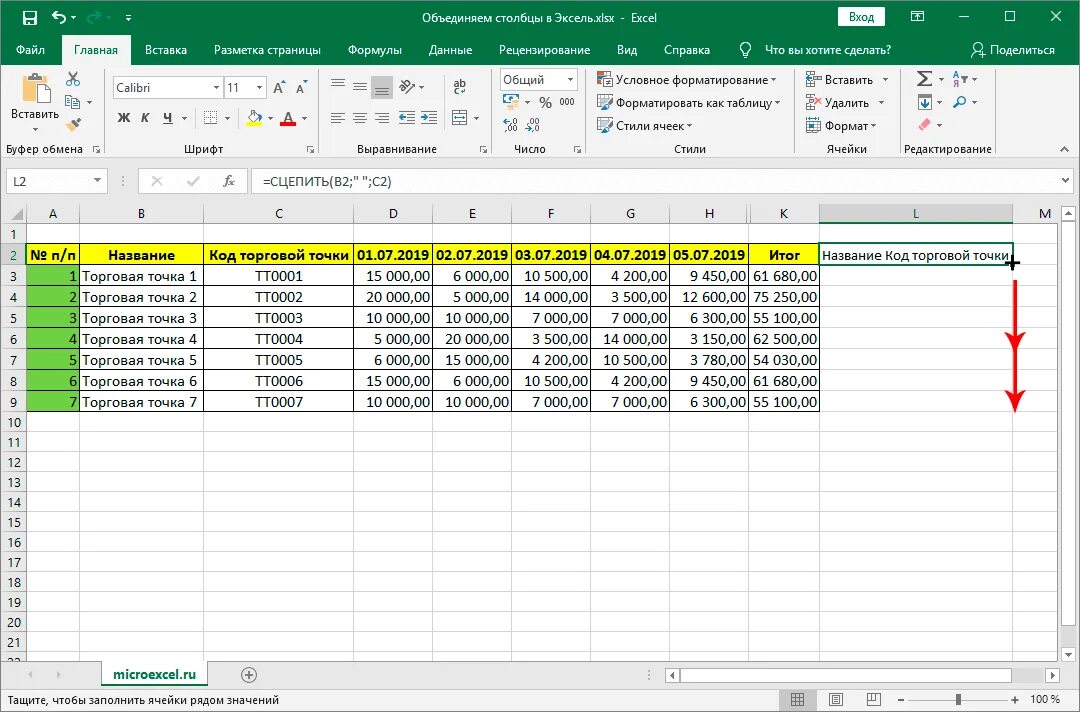Apply thousands separator 000 format
This screenshot has height=712, width=1080.
(x=567, y=102)
